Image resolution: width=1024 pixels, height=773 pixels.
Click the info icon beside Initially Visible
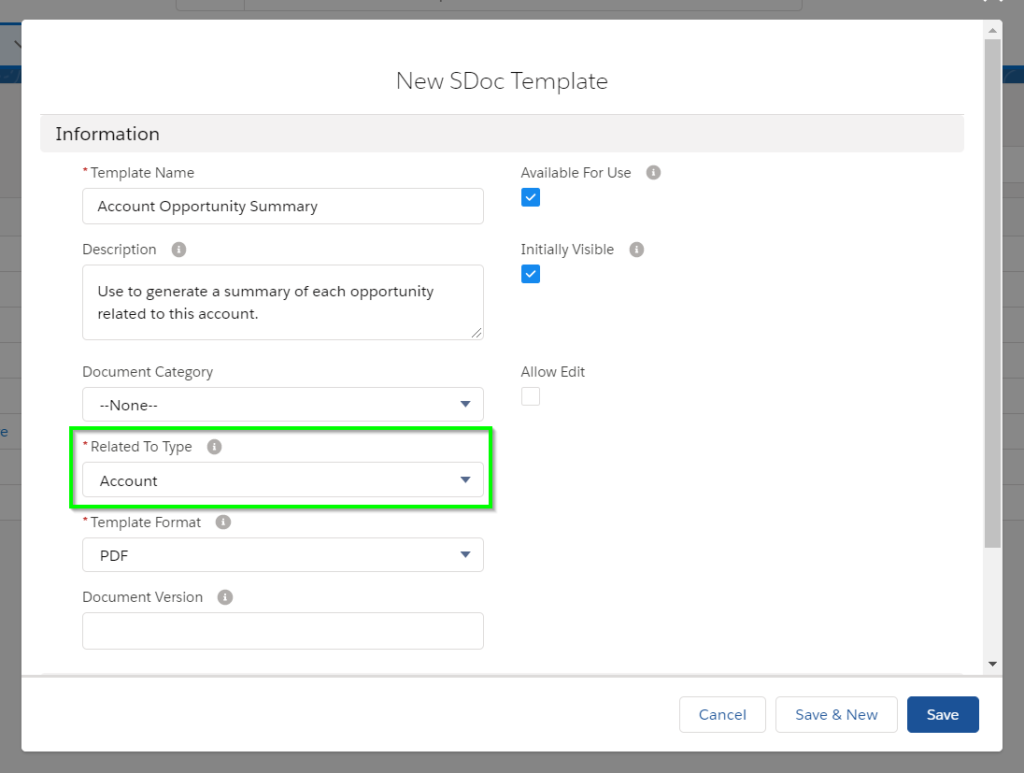[x=637, y=249]
